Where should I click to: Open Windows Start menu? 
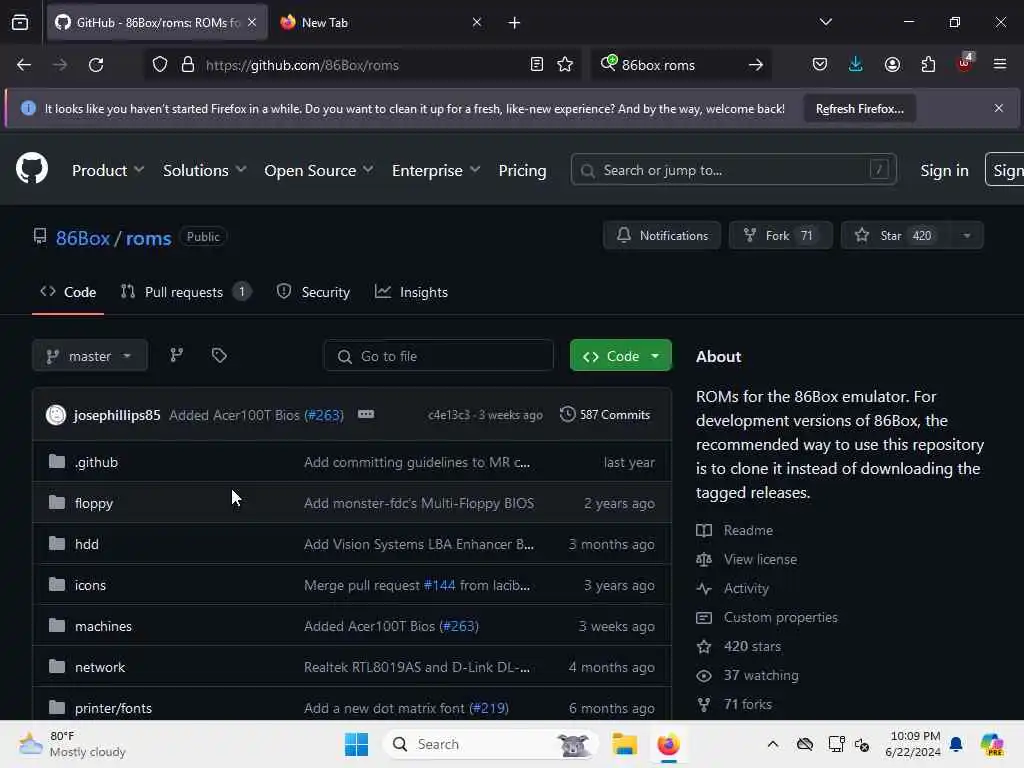(x=357, y=744)
